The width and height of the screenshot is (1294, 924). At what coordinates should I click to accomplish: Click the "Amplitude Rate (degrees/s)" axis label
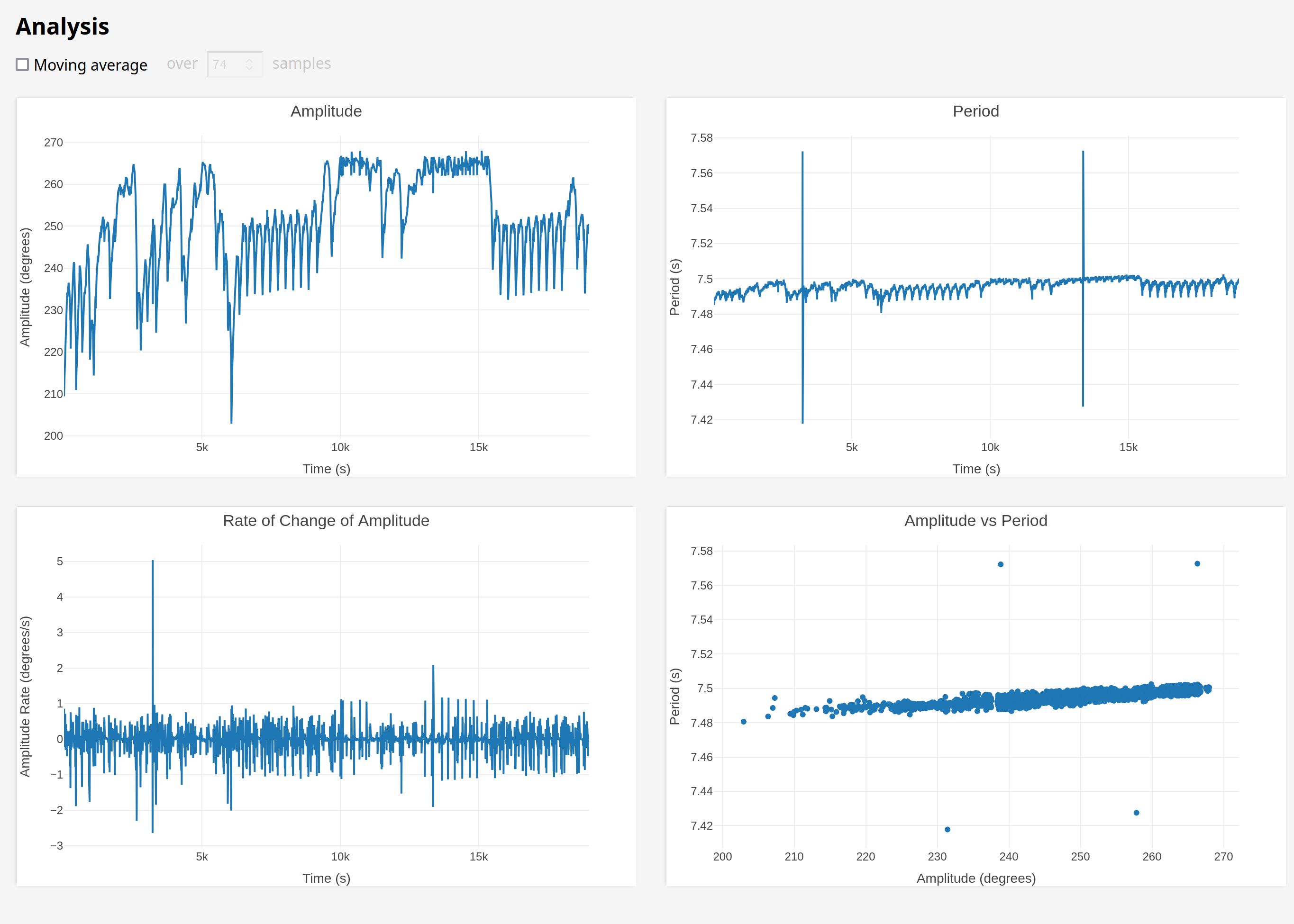[25, 697]
